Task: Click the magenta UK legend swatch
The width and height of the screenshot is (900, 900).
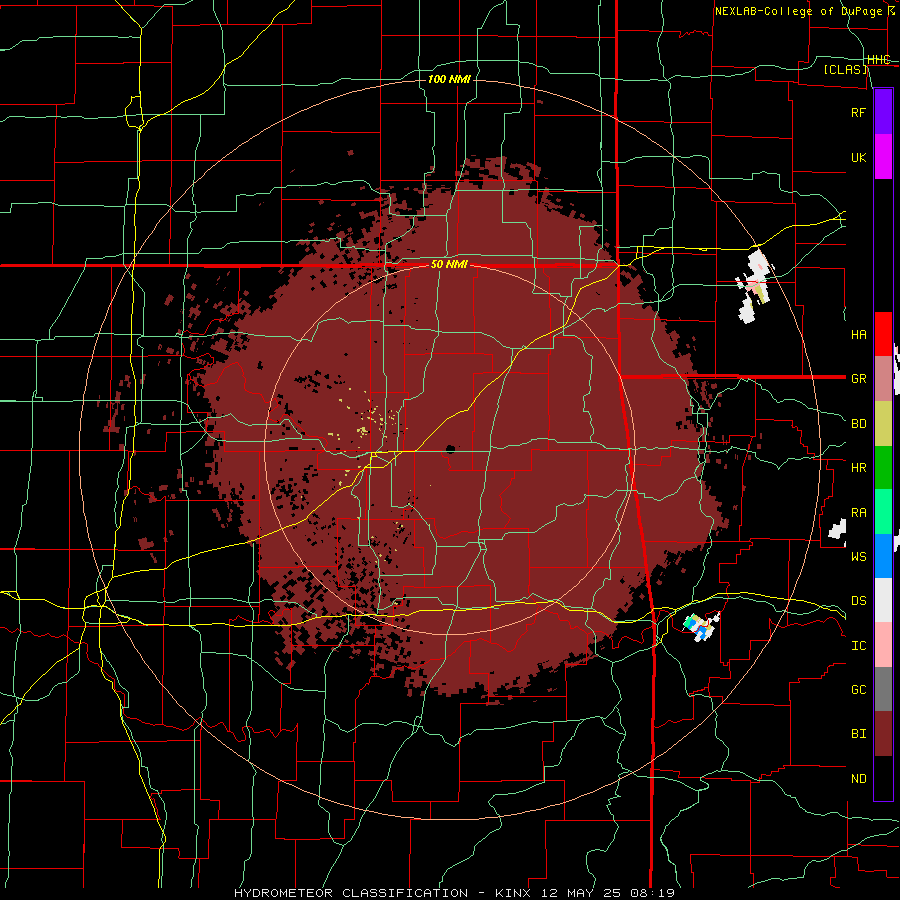Action: click(883, 157)
